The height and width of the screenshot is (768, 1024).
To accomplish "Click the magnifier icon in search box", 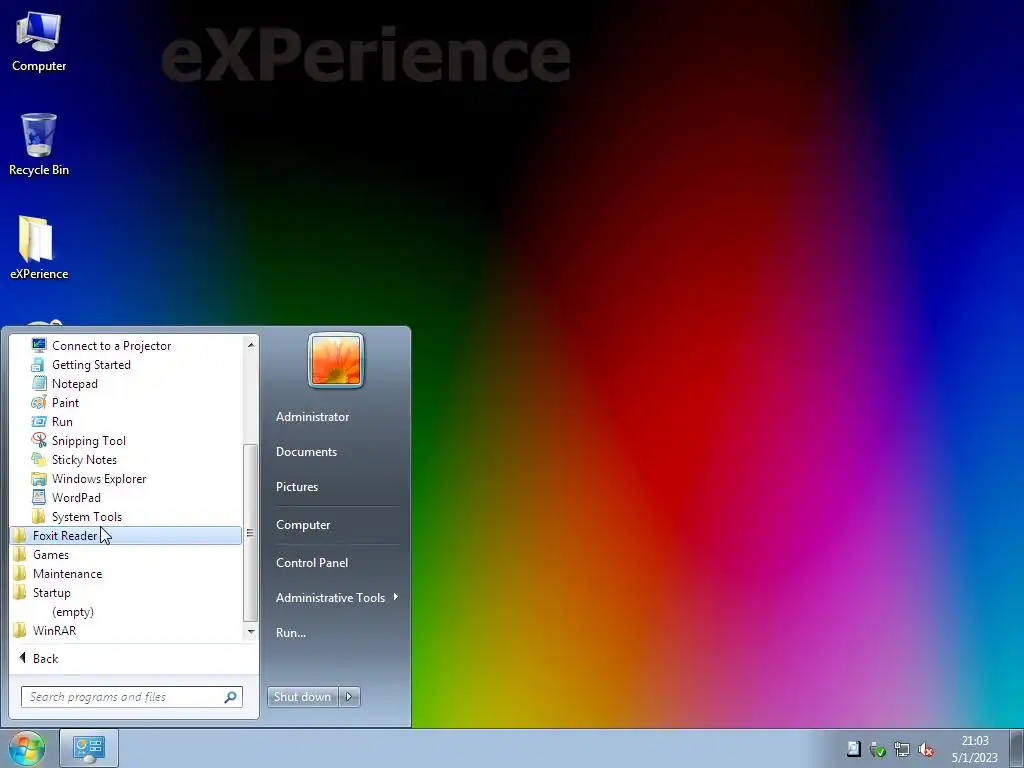I will (230, 697).
